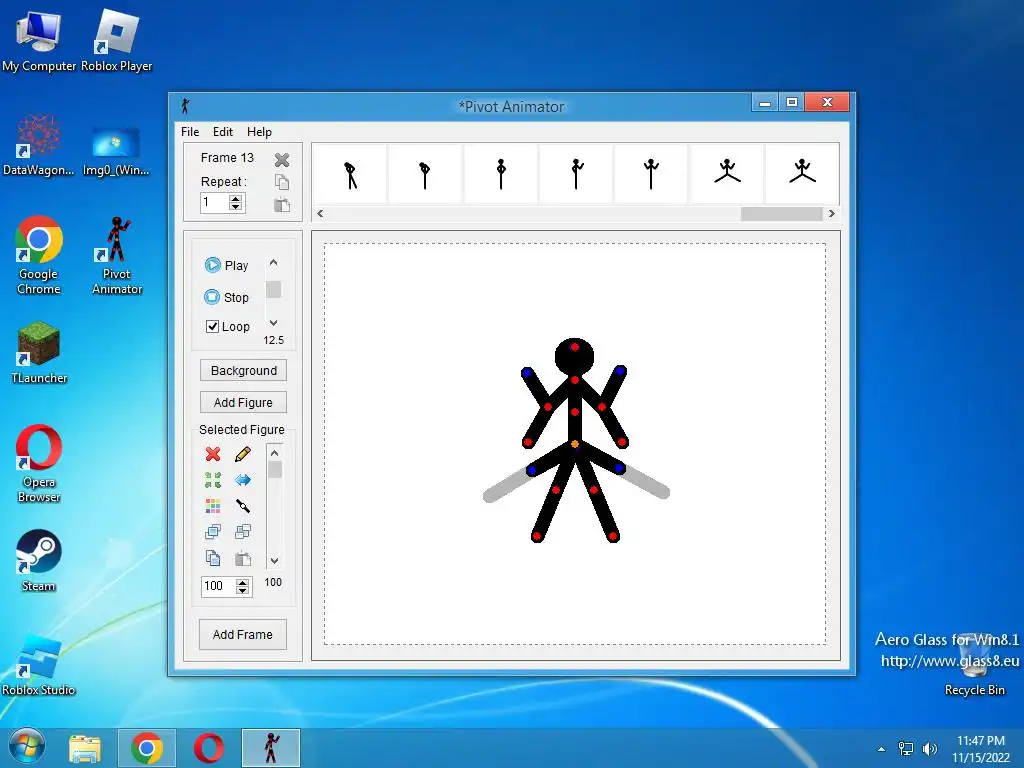Click the "Frame 13" label
Image resolution: width=1024 pixels, height=768 pixels.
click(227, 158)
